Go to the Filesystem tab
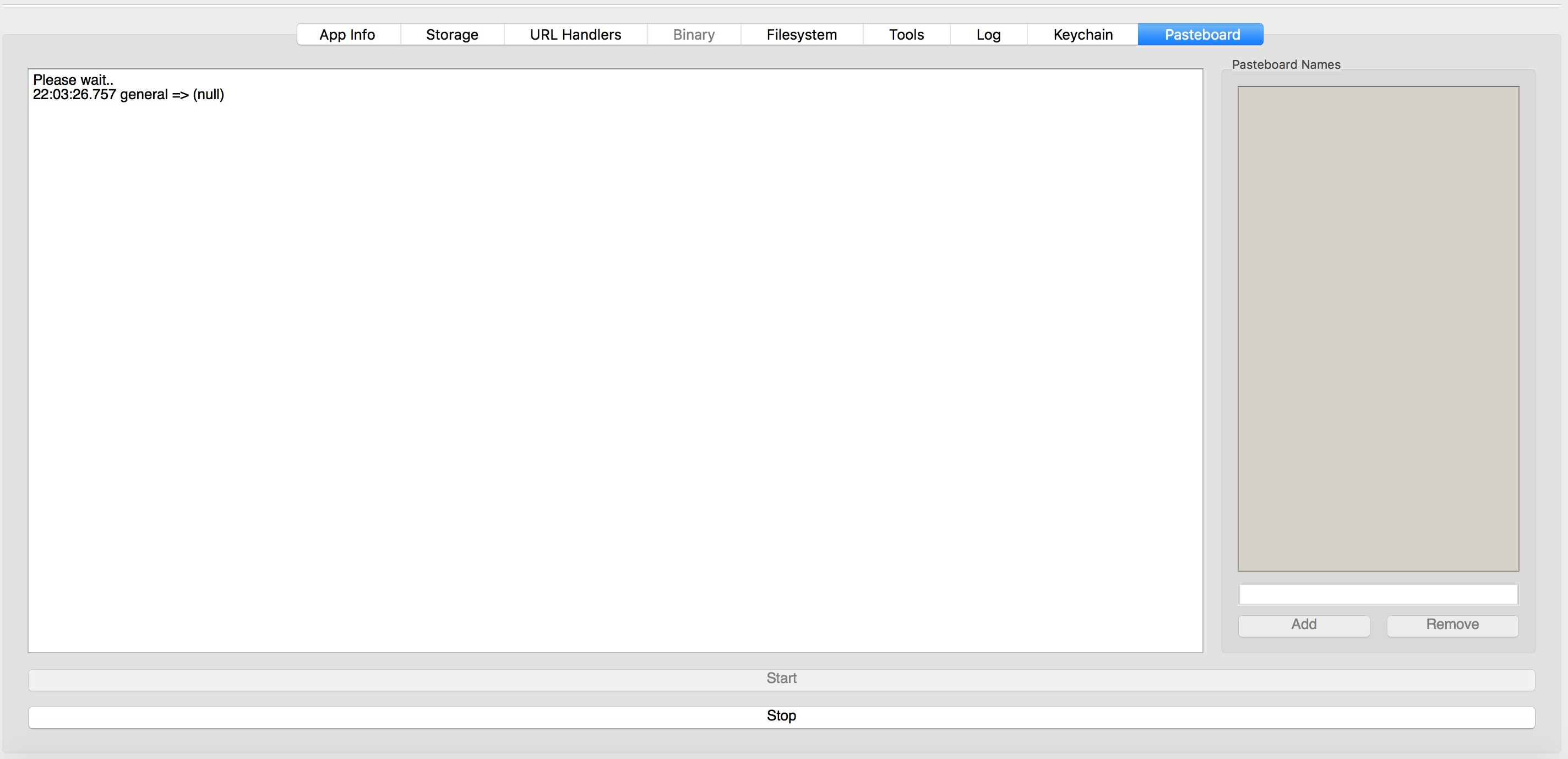 [x=802, y=35]
